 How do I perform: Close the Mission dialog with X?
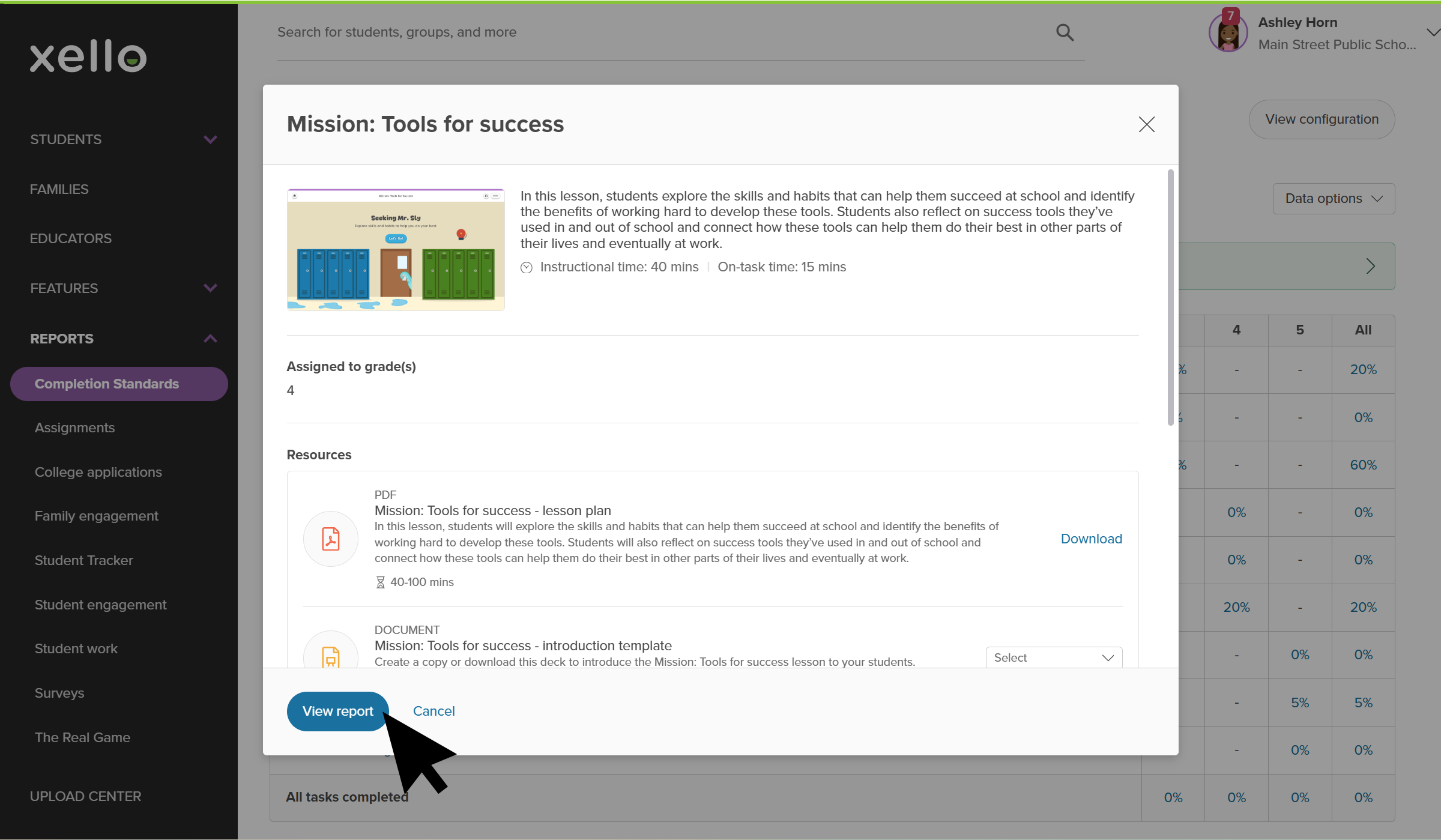1146,124
